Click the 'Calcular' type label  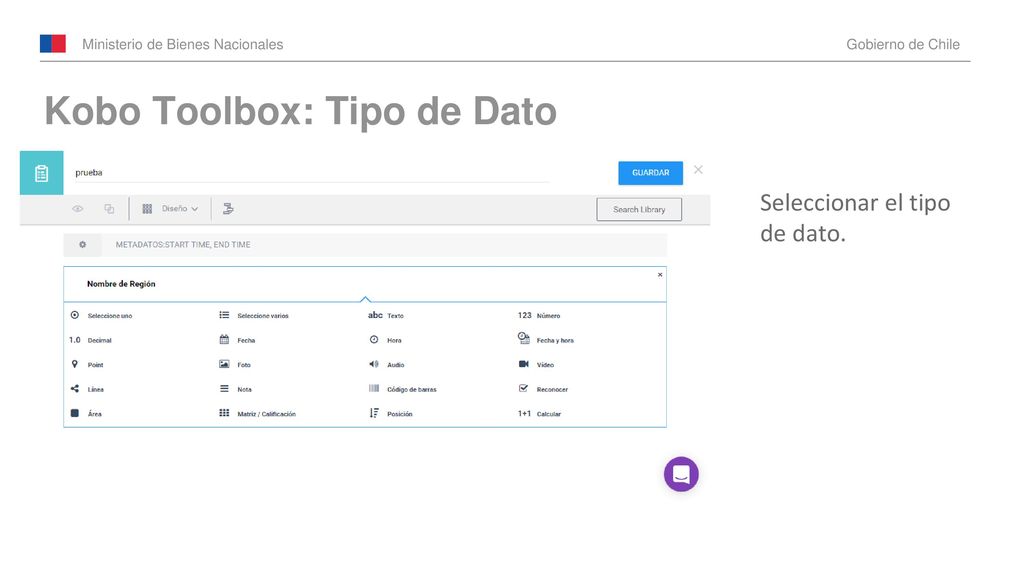(549, 414)
